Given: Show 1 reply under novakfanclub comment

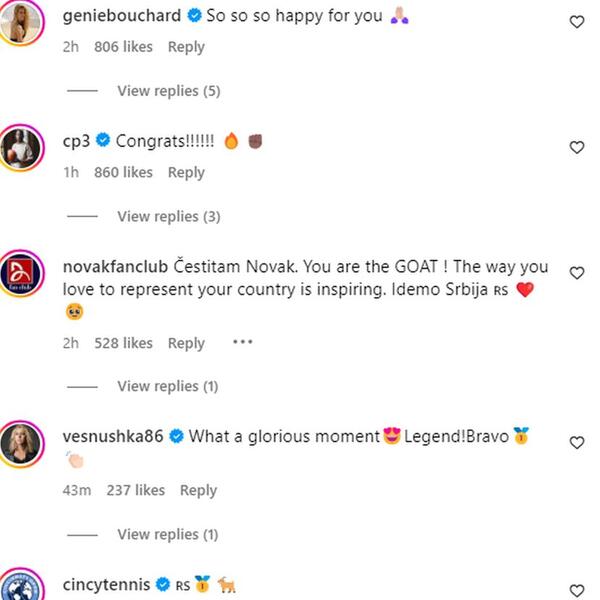Looking at the screenshot, I should tap(168, 386).
